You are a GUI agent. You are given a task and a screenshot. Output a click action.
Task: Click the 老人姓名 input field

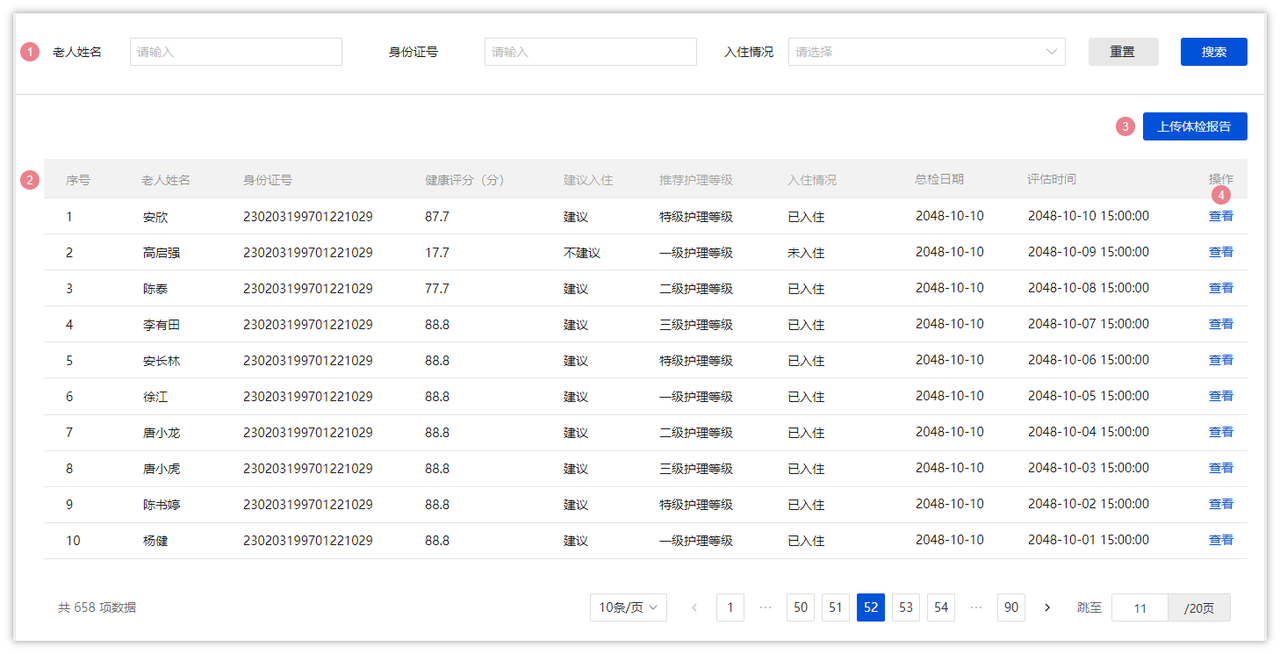click(236, 52)
